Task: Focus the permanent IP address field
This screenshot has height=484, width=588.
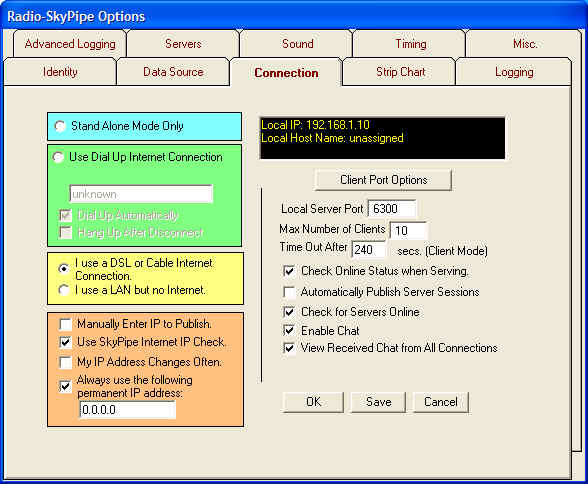Action: 128,409
